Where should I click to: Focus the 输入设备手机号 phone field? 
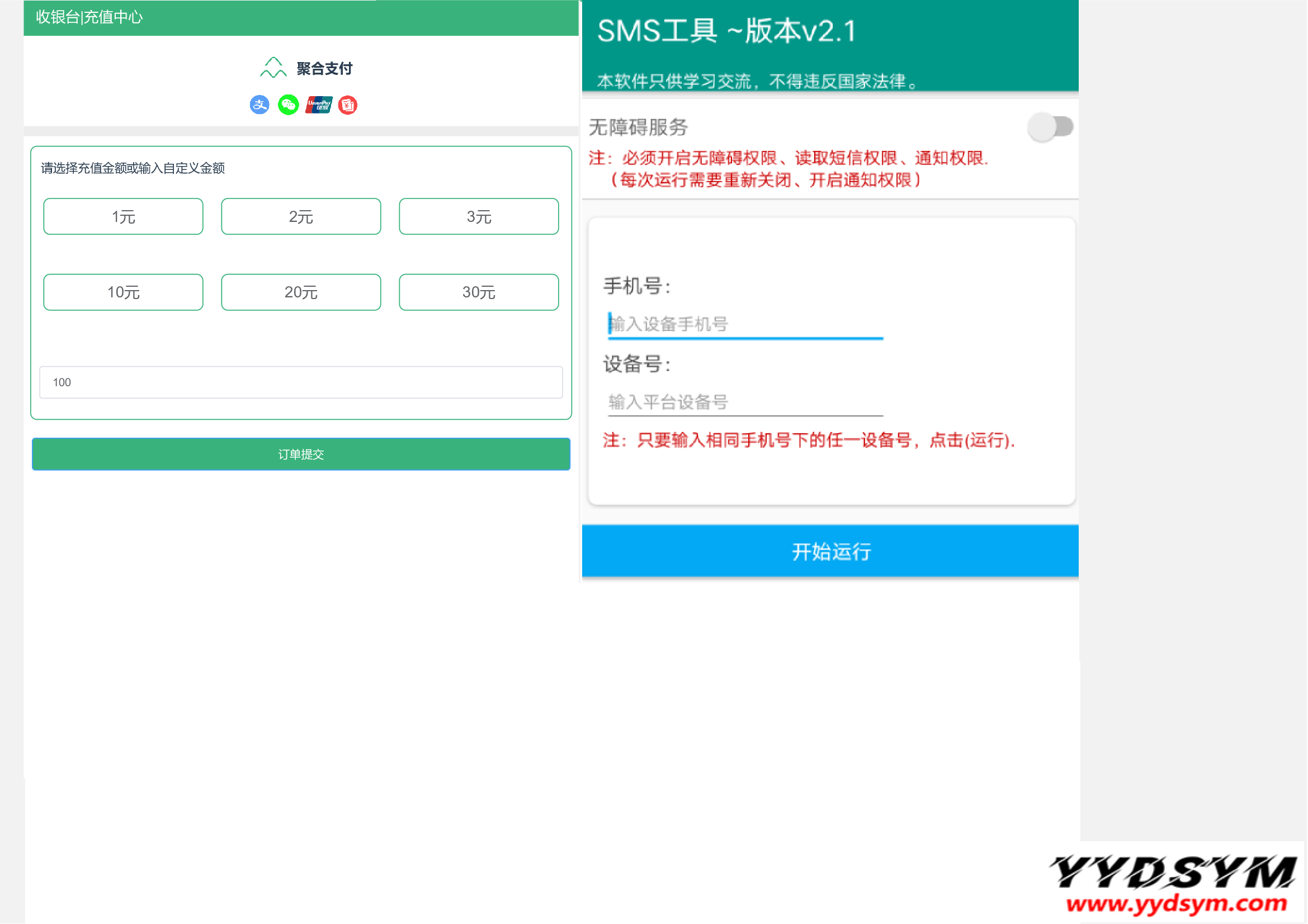click(745, 325)
